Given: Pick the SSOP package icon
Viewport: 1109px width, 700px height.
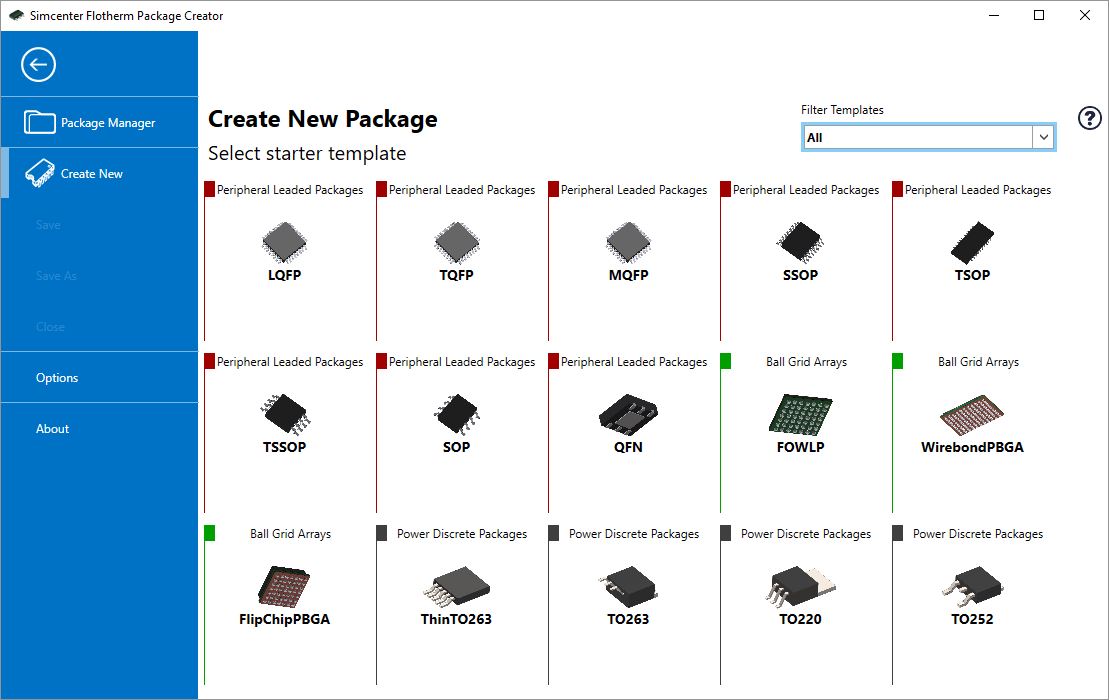Looking at the screenshot, I should [x=800, y=243].
